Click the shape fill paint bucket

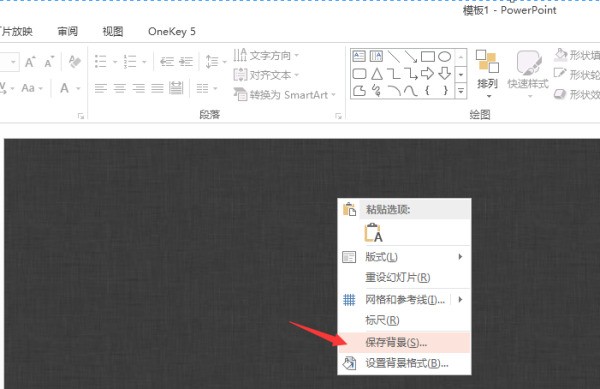(561, 55)
